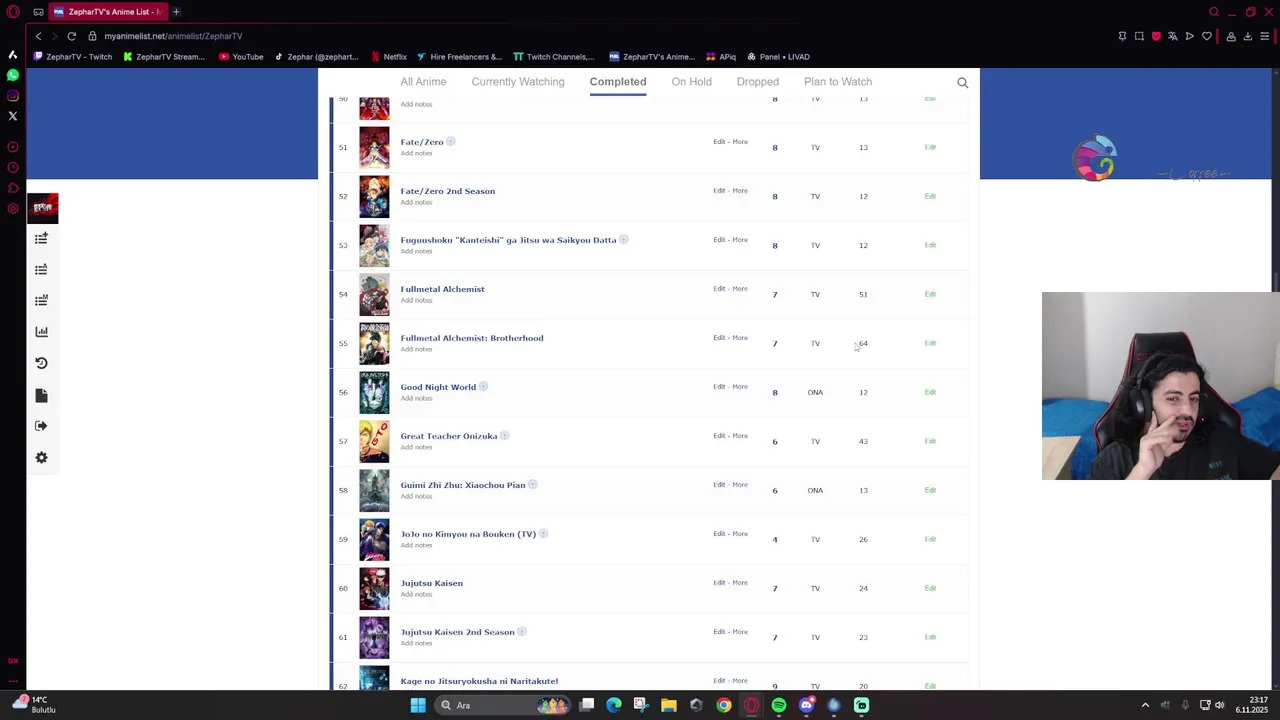
Task: Open the translate page icon
Action: 1173,36
